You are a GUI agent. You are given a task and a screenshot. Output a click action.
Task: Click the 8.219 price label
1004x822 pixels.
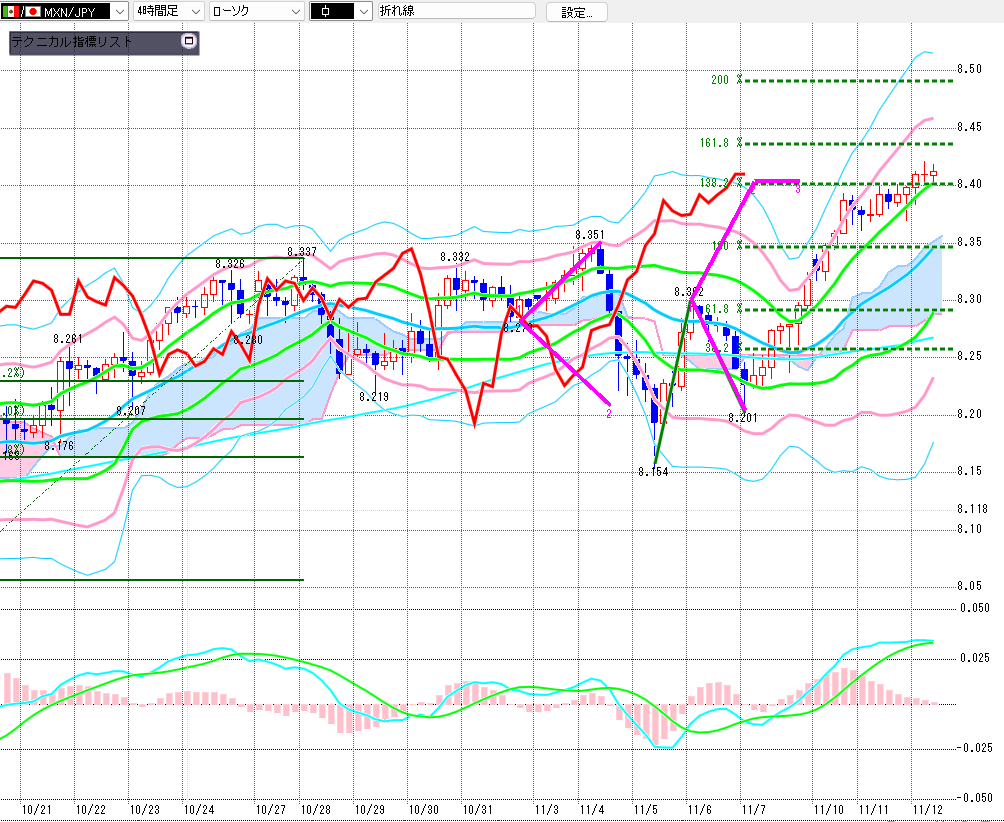tap(374, 397)
